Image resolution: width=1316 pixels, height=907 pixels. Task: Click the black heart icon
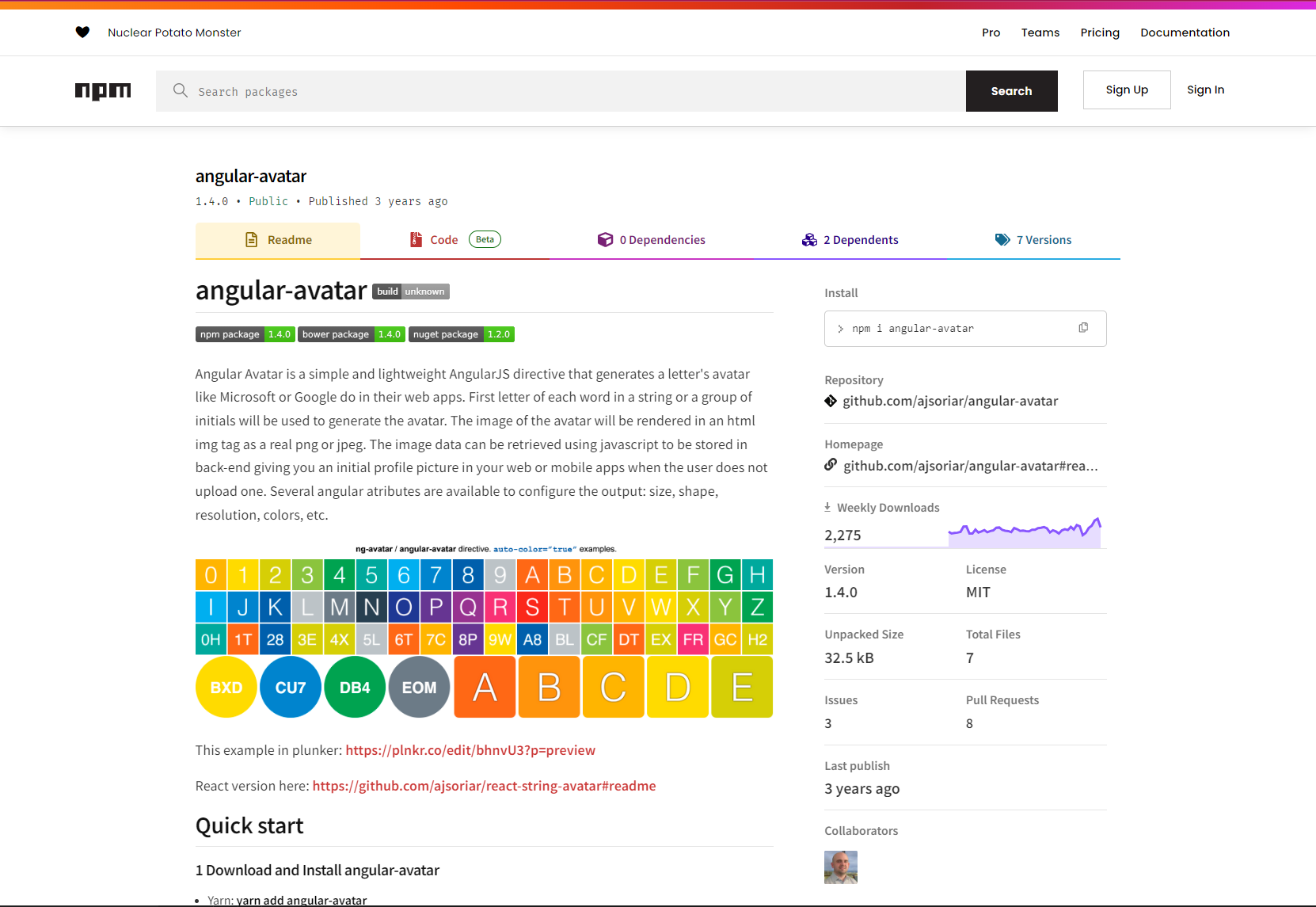[82, 32]
